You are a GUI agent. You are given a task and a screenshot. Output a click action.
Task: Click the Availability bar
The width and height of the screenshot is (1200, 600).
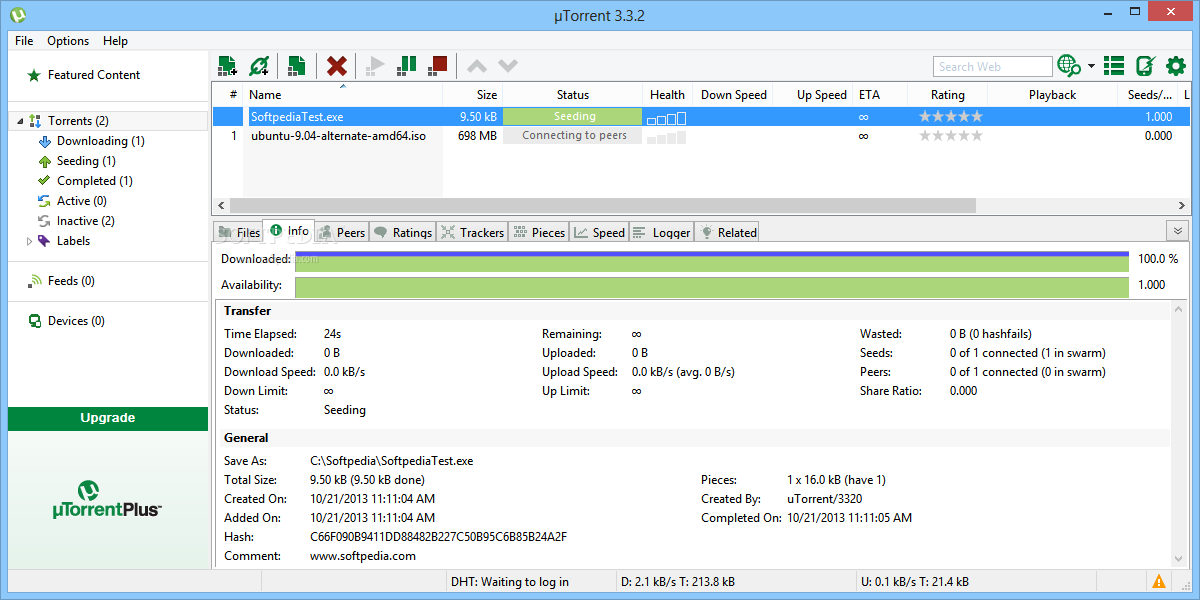coord(712,287)
